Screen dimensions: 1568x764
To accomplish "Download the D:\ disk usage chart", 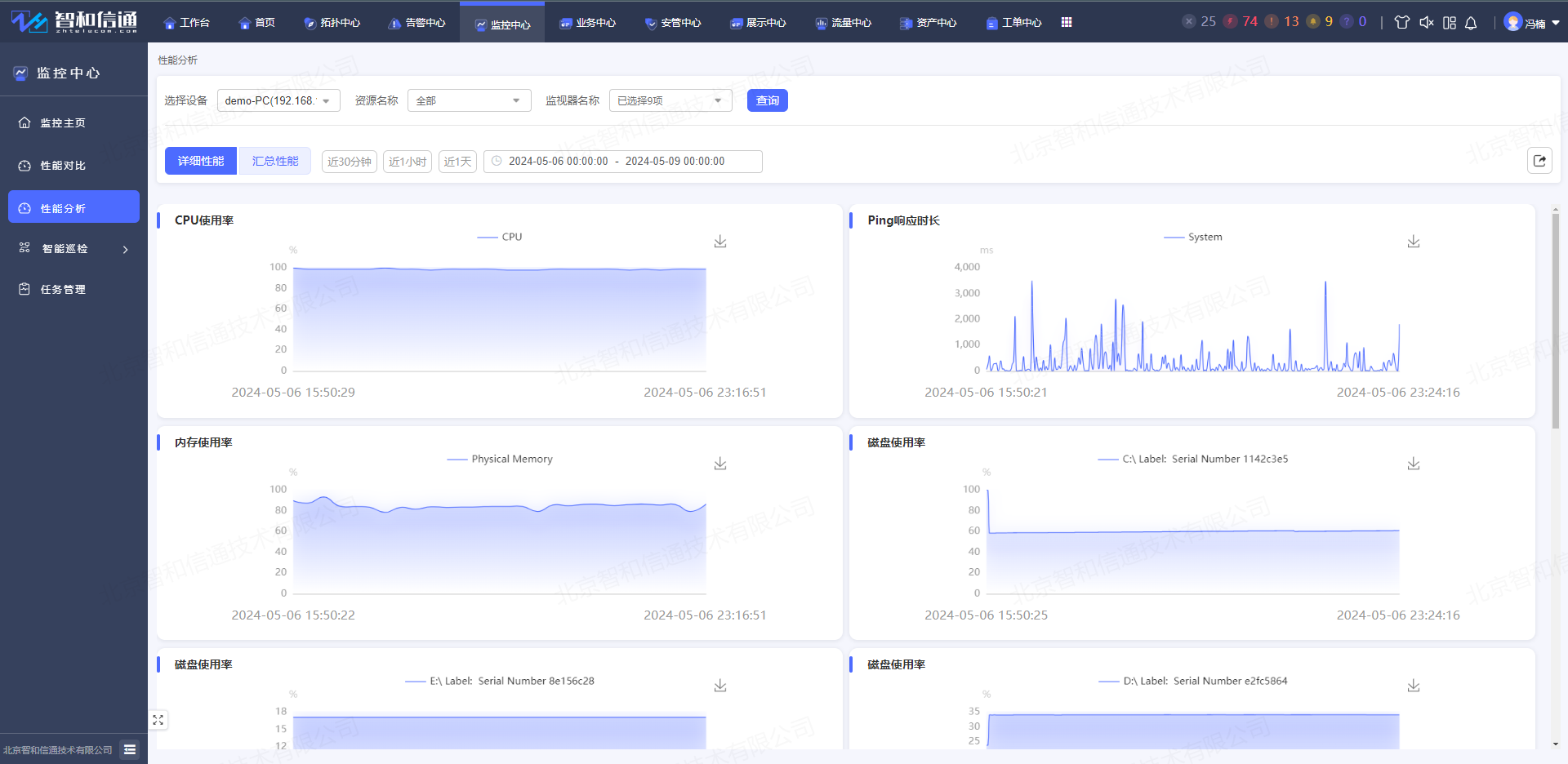I will [x=1414, y=686].
